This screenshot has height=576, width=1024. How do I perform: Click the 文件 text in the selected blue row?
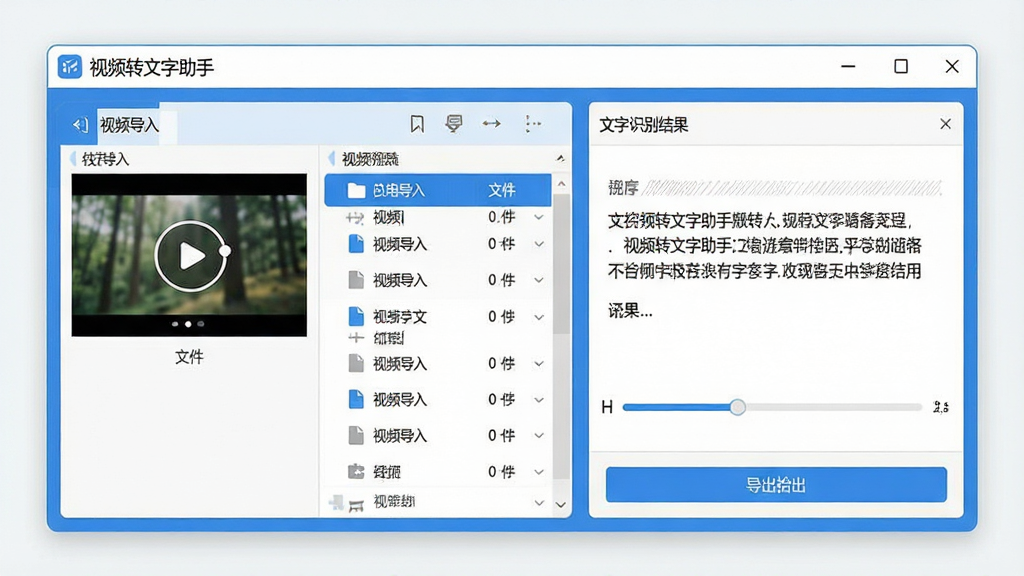point(502,190)
